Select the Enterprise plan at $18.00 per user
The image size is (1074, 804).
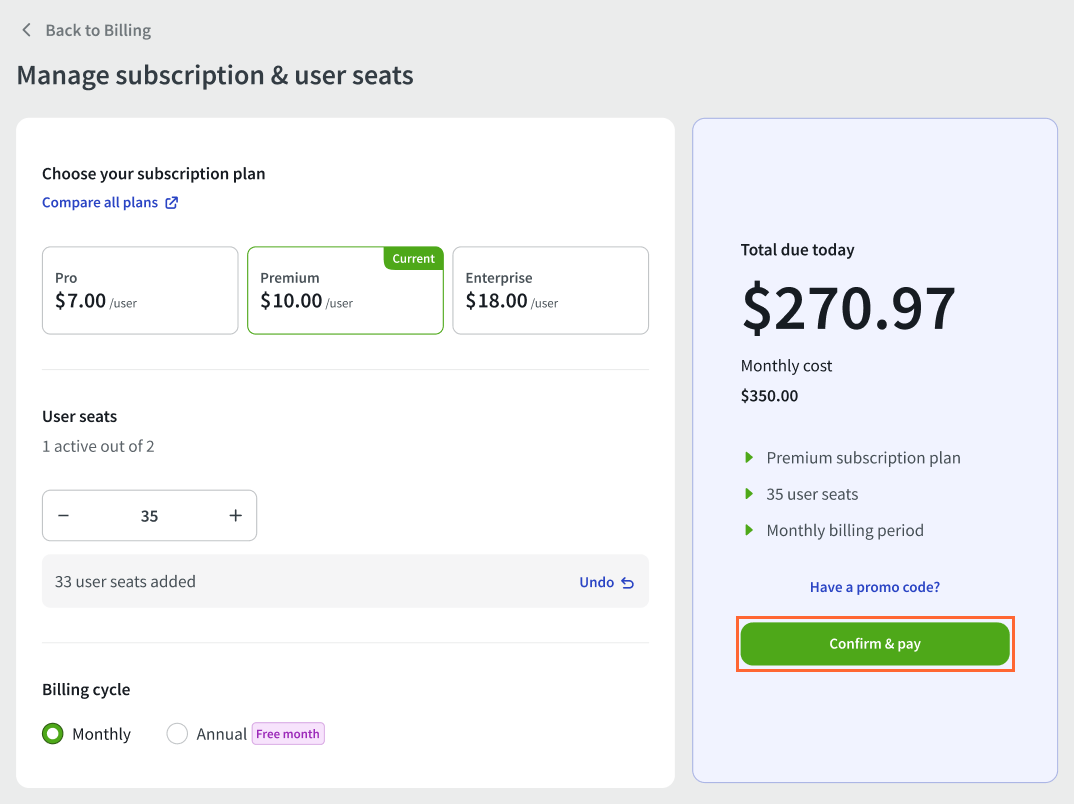550,290
